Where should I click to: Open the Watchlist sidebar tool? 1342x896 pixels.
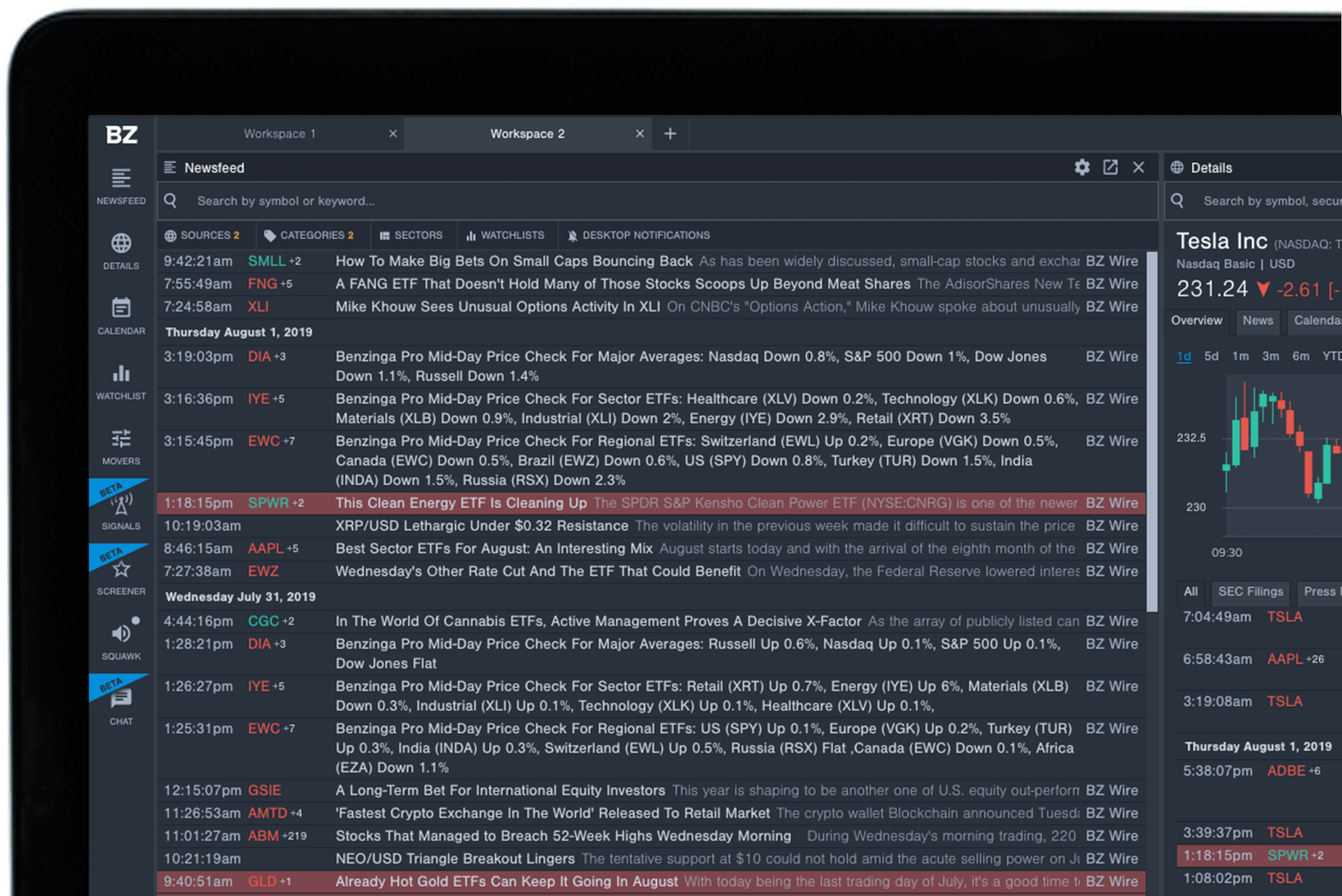click(x=121, y=382)
